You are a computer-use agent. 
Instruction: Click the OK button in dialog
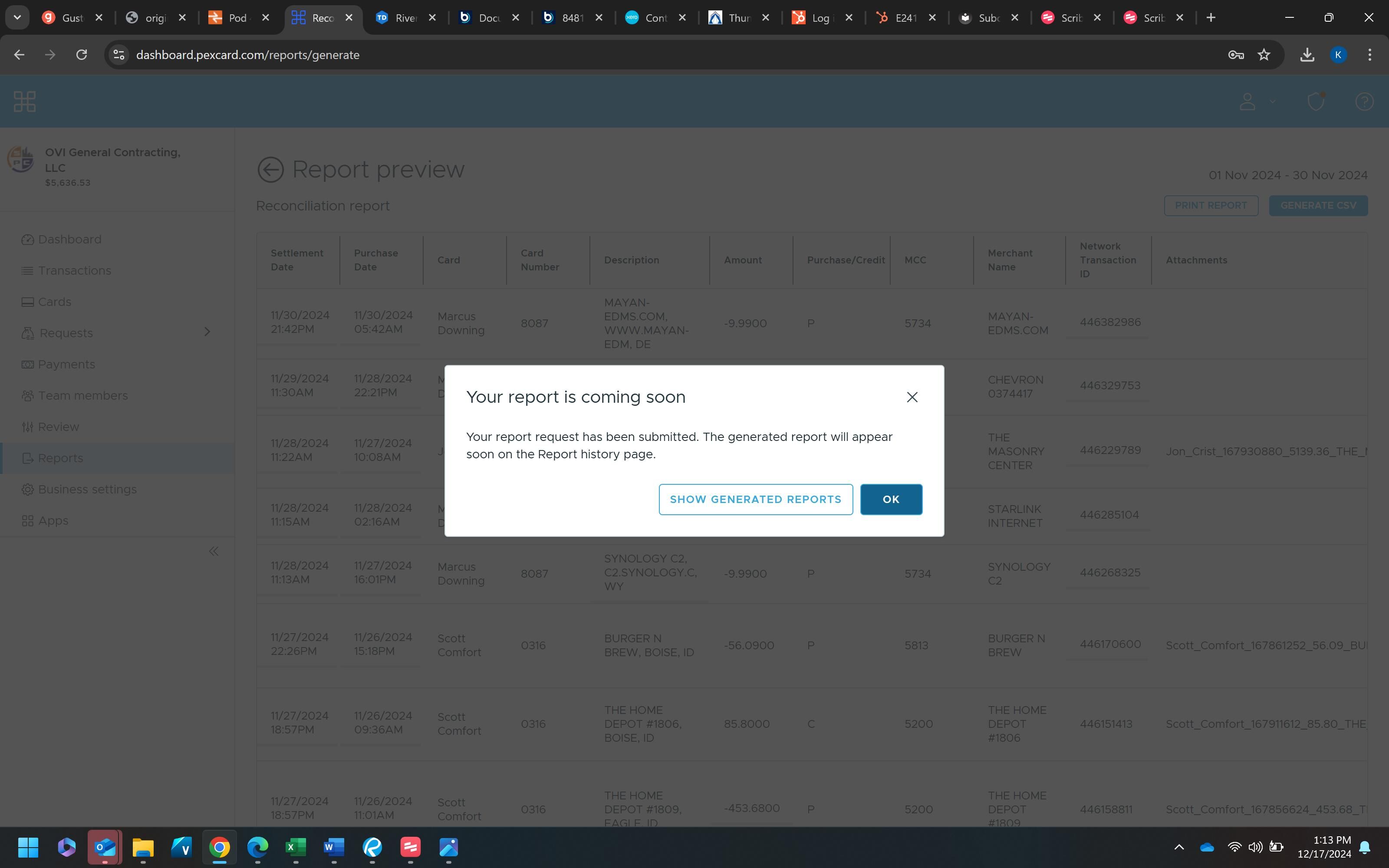tap(891, 500)
